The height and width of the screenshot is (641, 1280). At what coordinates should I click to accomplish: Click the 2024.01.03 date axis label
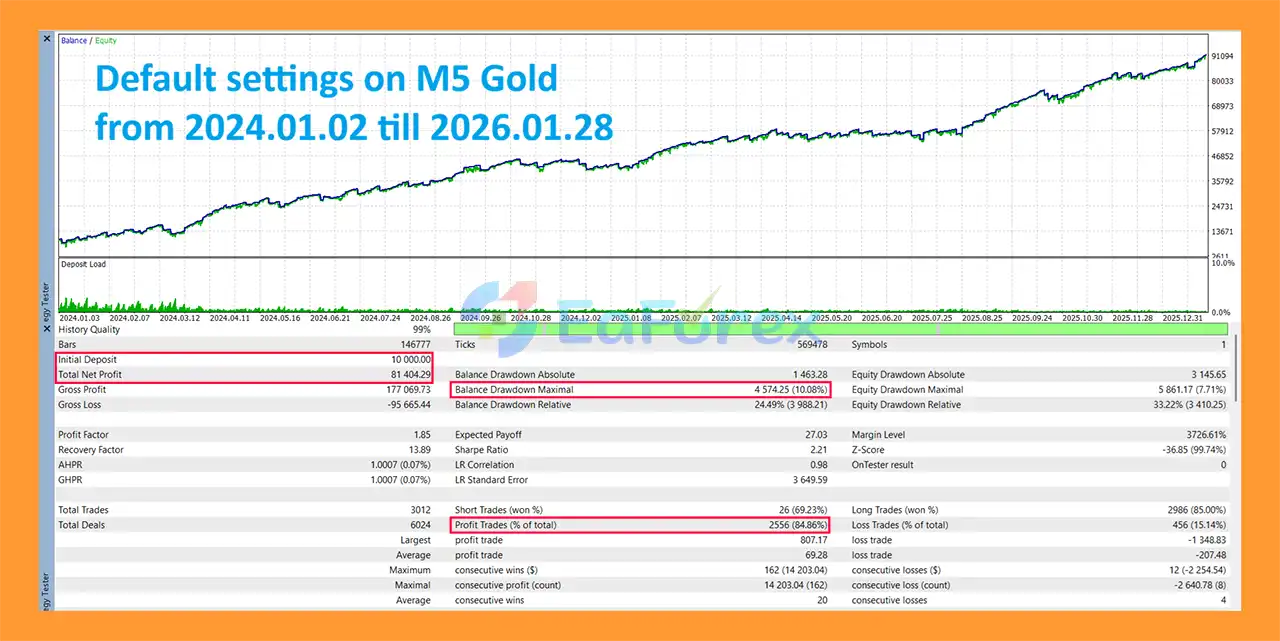82,318
